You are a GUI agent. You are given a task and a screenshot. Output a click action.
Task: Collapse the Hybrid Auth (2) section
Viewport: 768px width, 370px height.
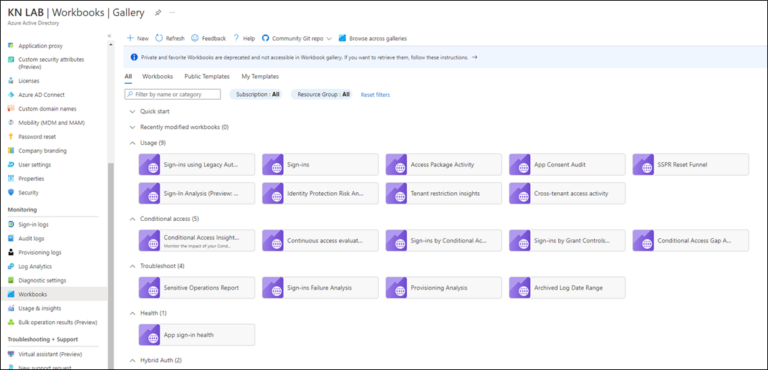(132, 360)
